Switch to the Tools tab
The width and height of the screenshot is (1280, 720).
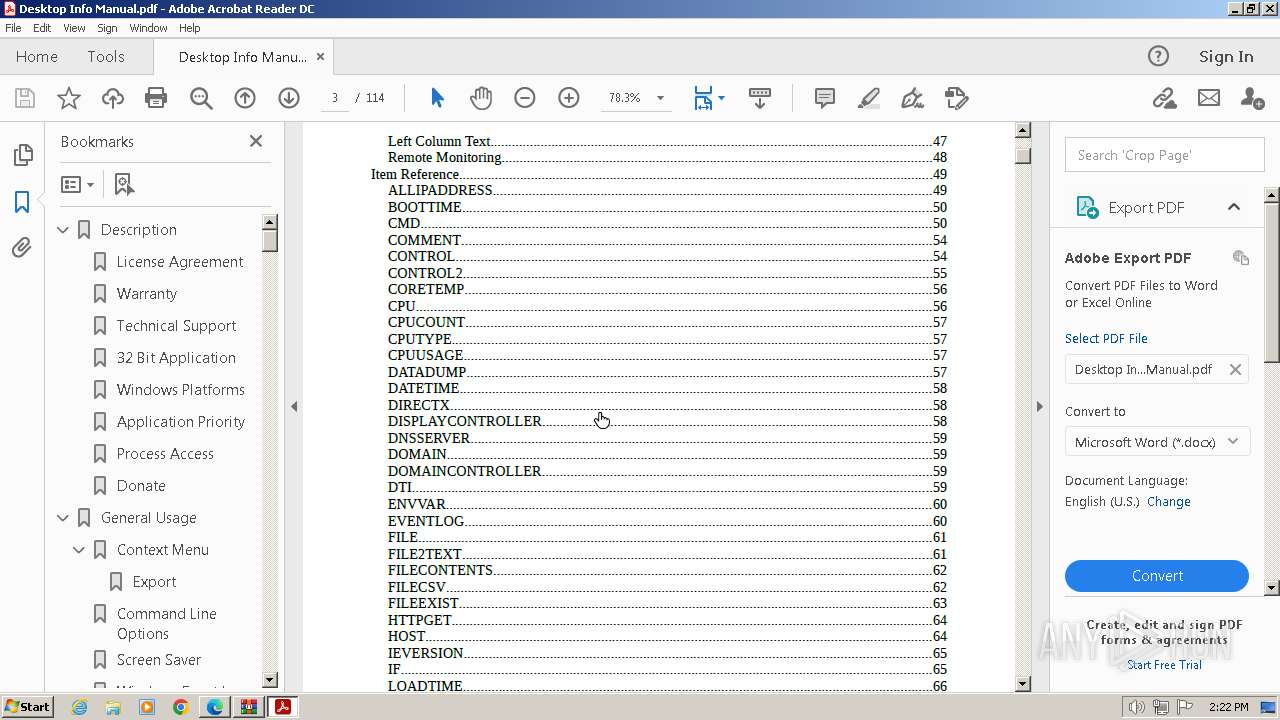(105, 57)
